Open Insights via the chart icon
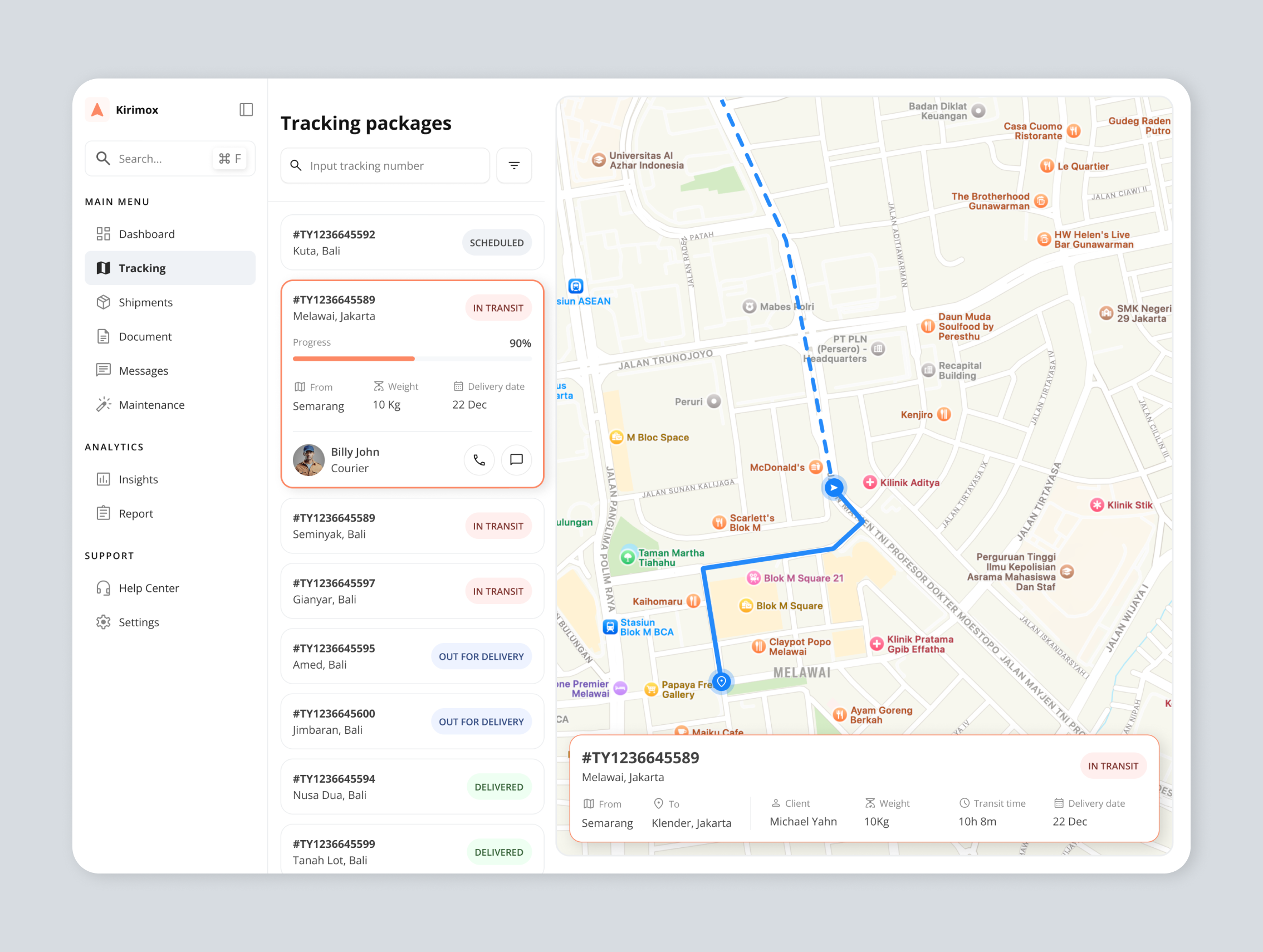The width and height of the screenshot is (1263, 952). pos(104,479)
